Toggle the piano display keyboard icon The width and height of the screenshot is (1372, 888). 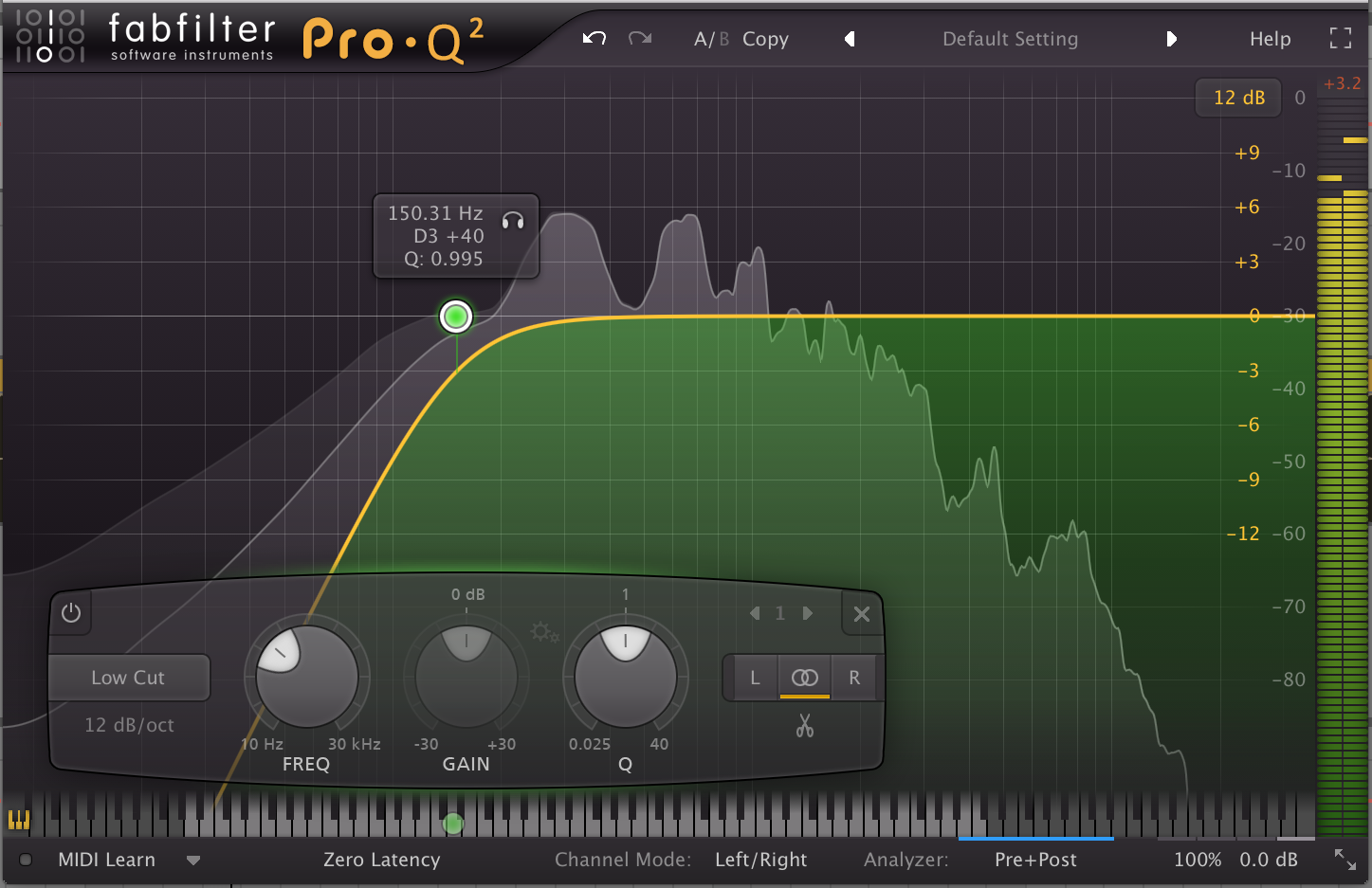[19, 820]
